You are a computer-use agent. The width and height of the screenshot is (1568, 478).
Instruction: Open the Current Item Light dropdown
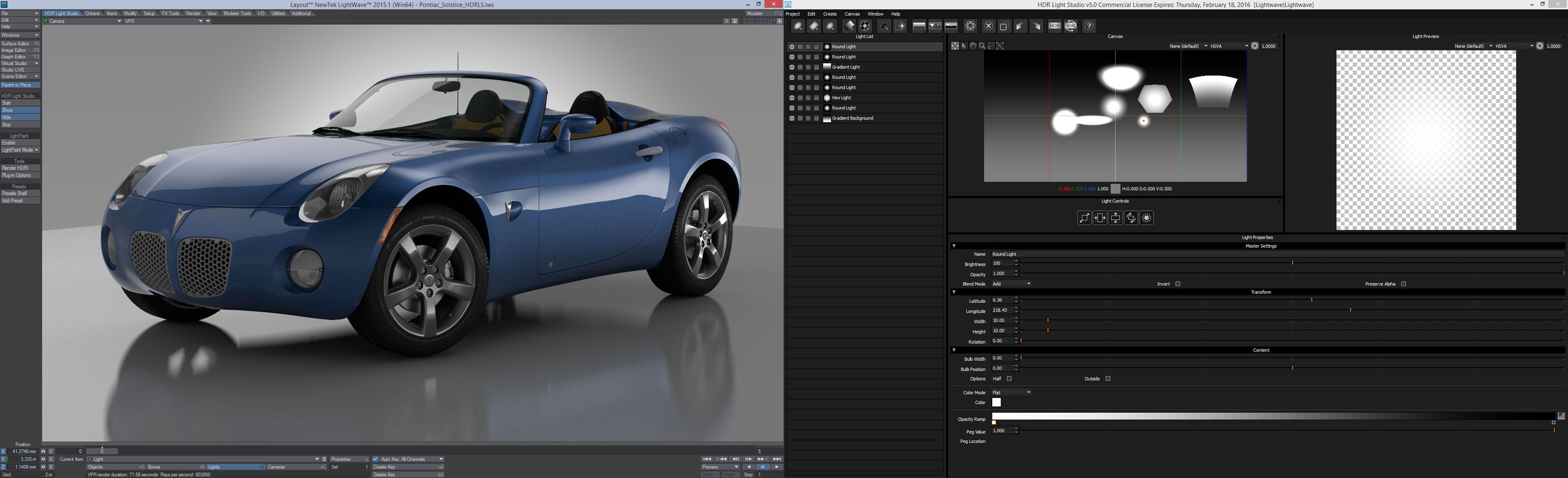point(203,459)
